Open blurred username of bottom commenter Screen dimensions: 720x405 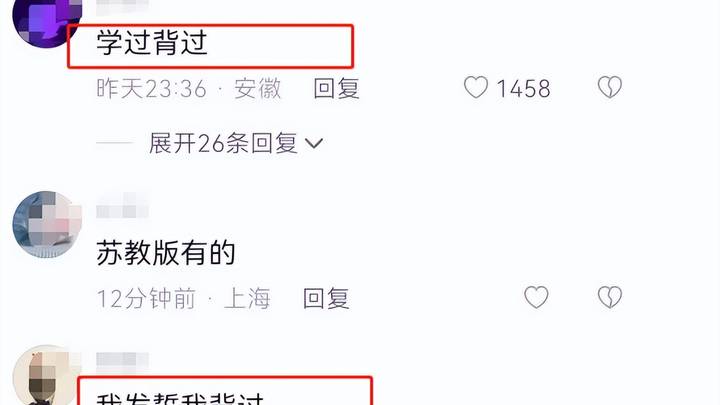coord(123,361)
